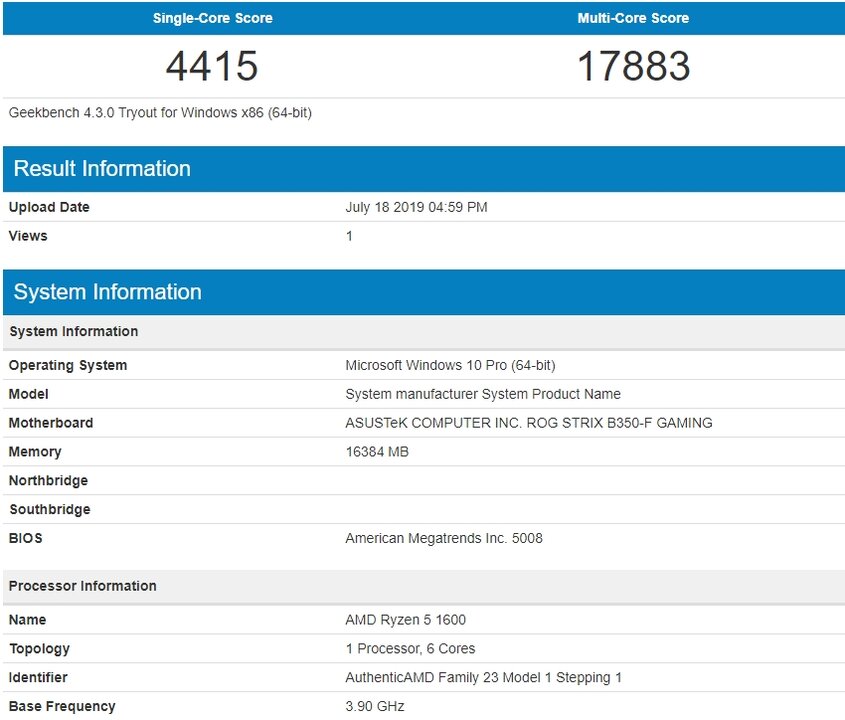
Task: Click the Upload Date label
Action: point(49,207)
